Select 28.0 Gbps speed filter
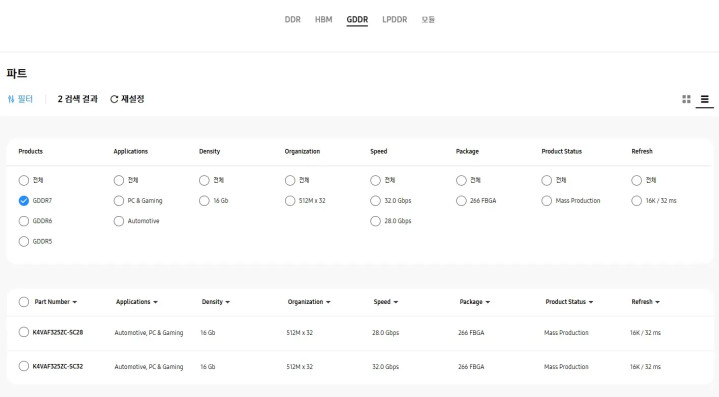This screenshot has width=719, height=397. coord(376,221)
